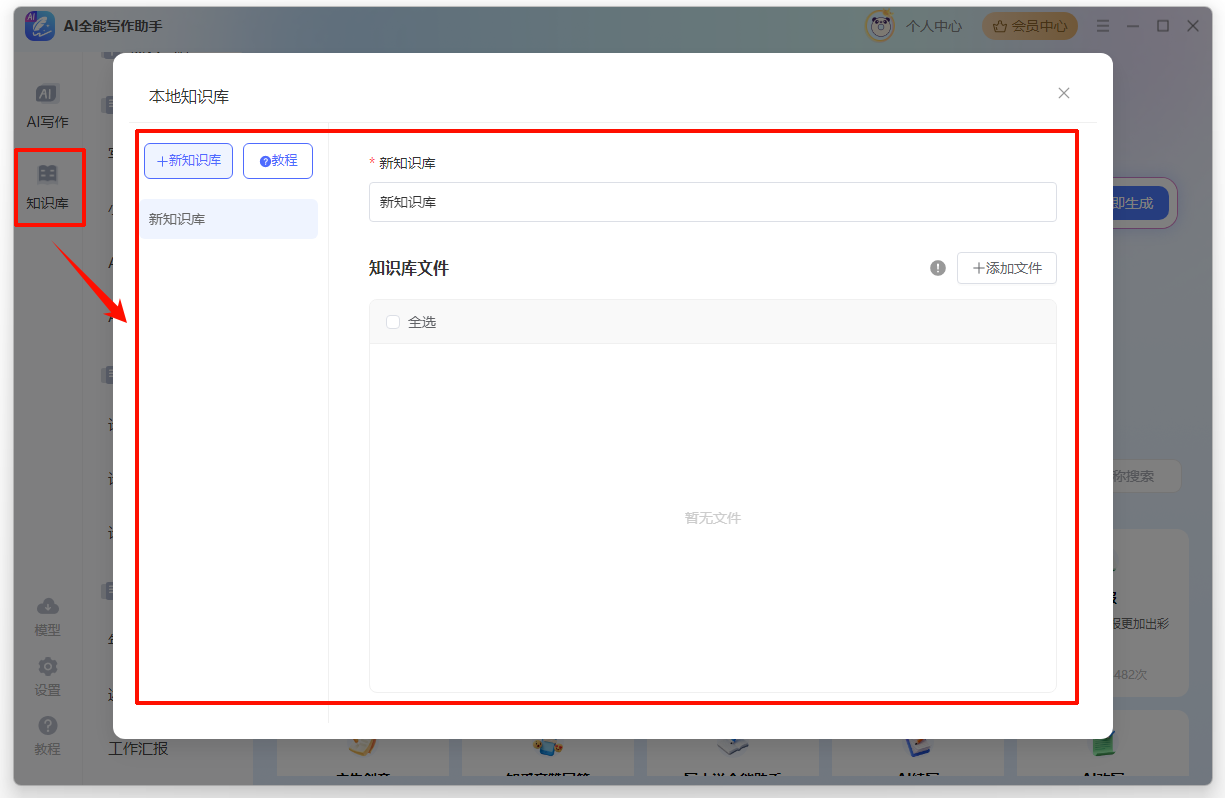Open 个人中心 in the top bar

pyautogui.click(x=933, y=26)
